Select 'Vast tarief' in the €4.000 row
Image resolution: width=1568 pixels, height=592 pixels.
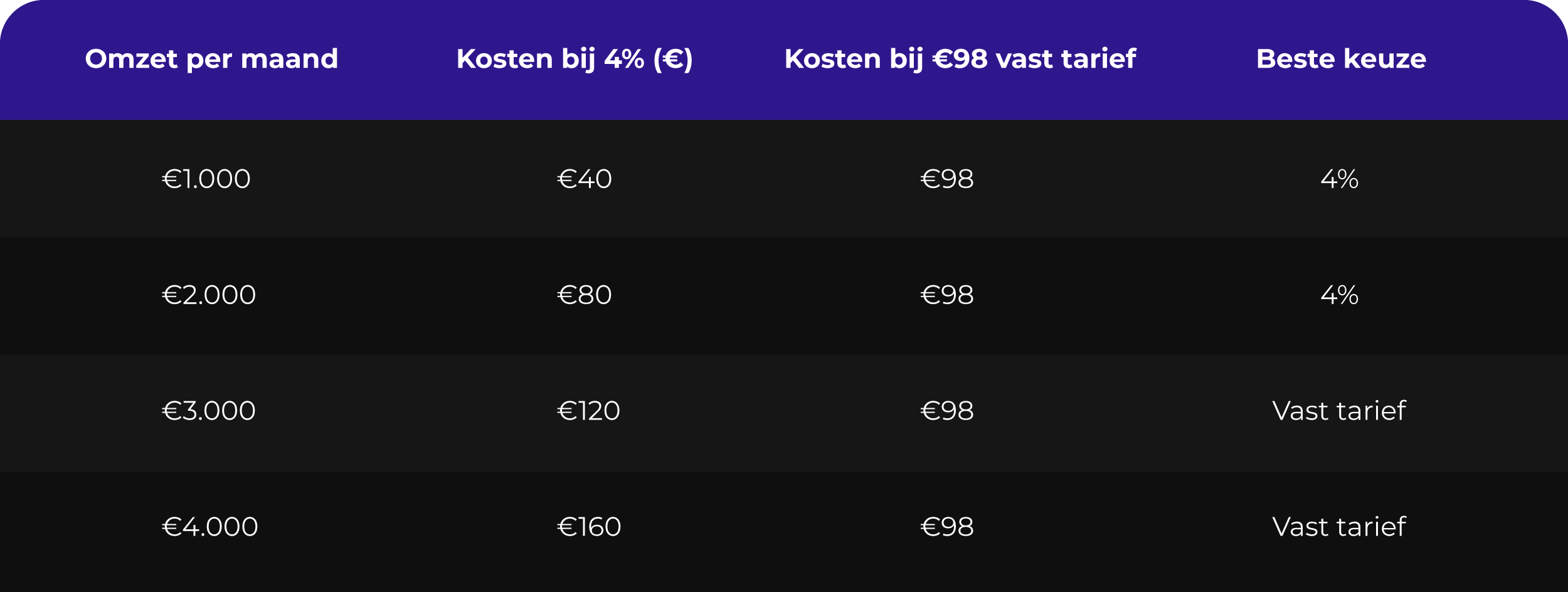1339,527
